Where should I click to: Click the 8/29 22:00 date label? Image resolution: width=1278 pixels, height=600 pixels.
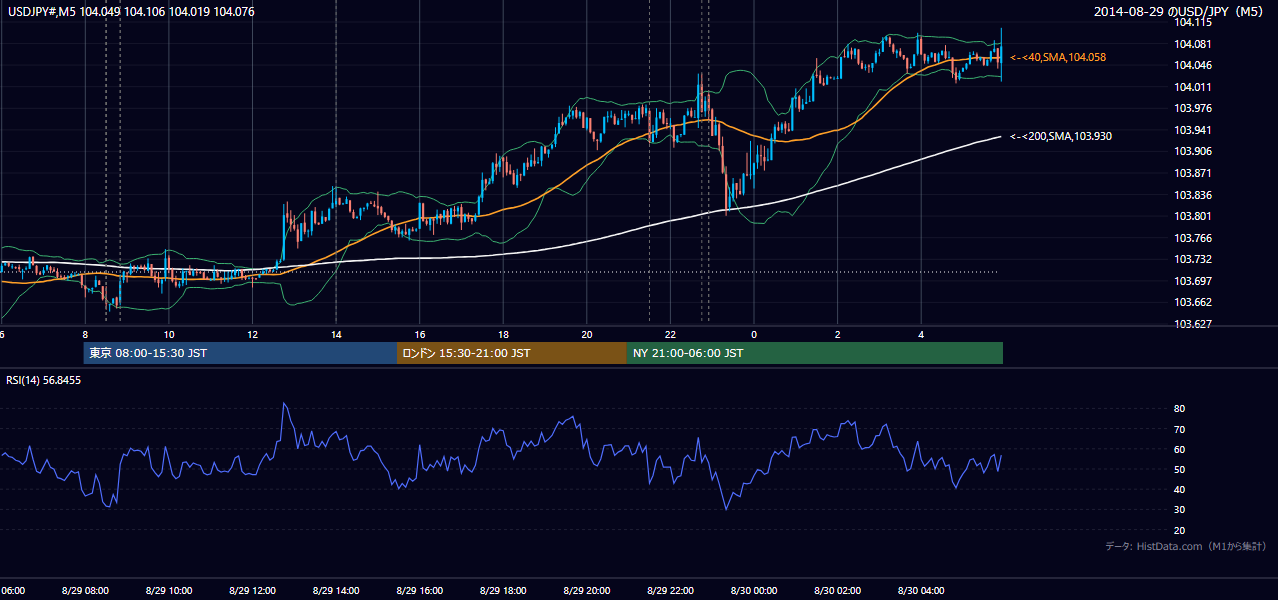coord(670,591)
